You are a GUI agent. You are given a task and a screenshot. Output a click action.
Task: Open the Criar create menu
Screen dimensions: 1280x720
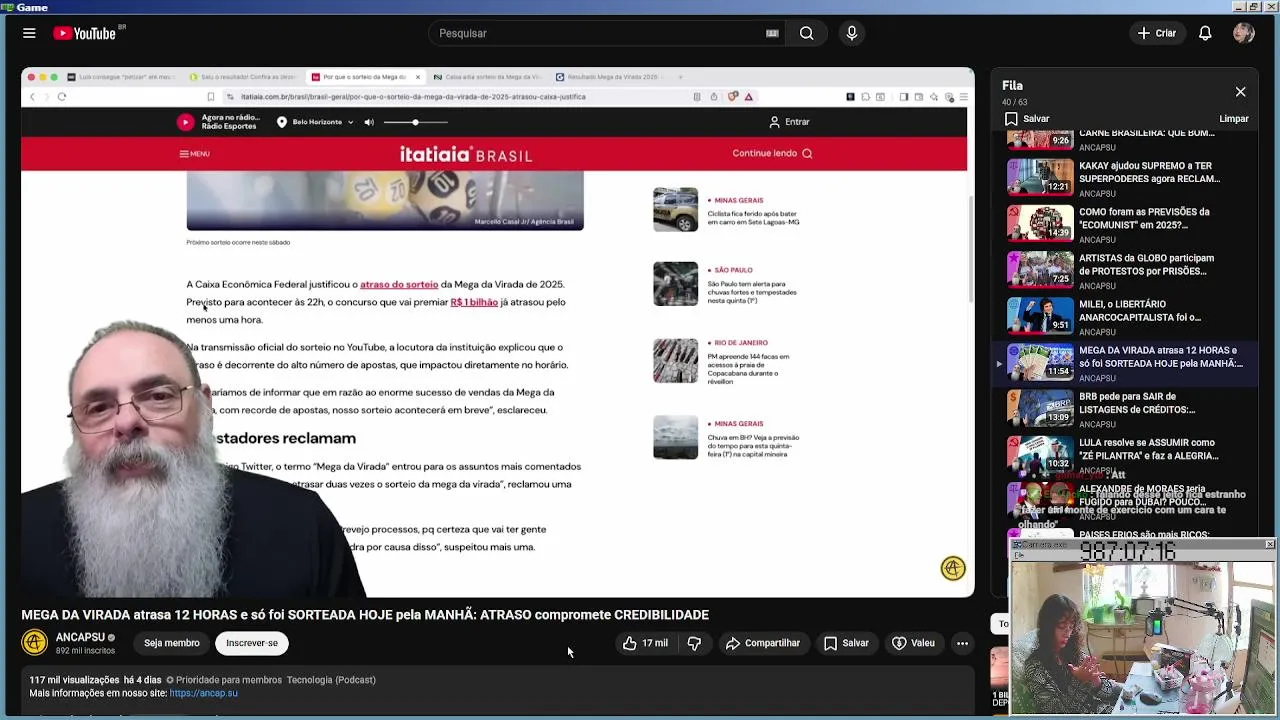coord(1157,33)
